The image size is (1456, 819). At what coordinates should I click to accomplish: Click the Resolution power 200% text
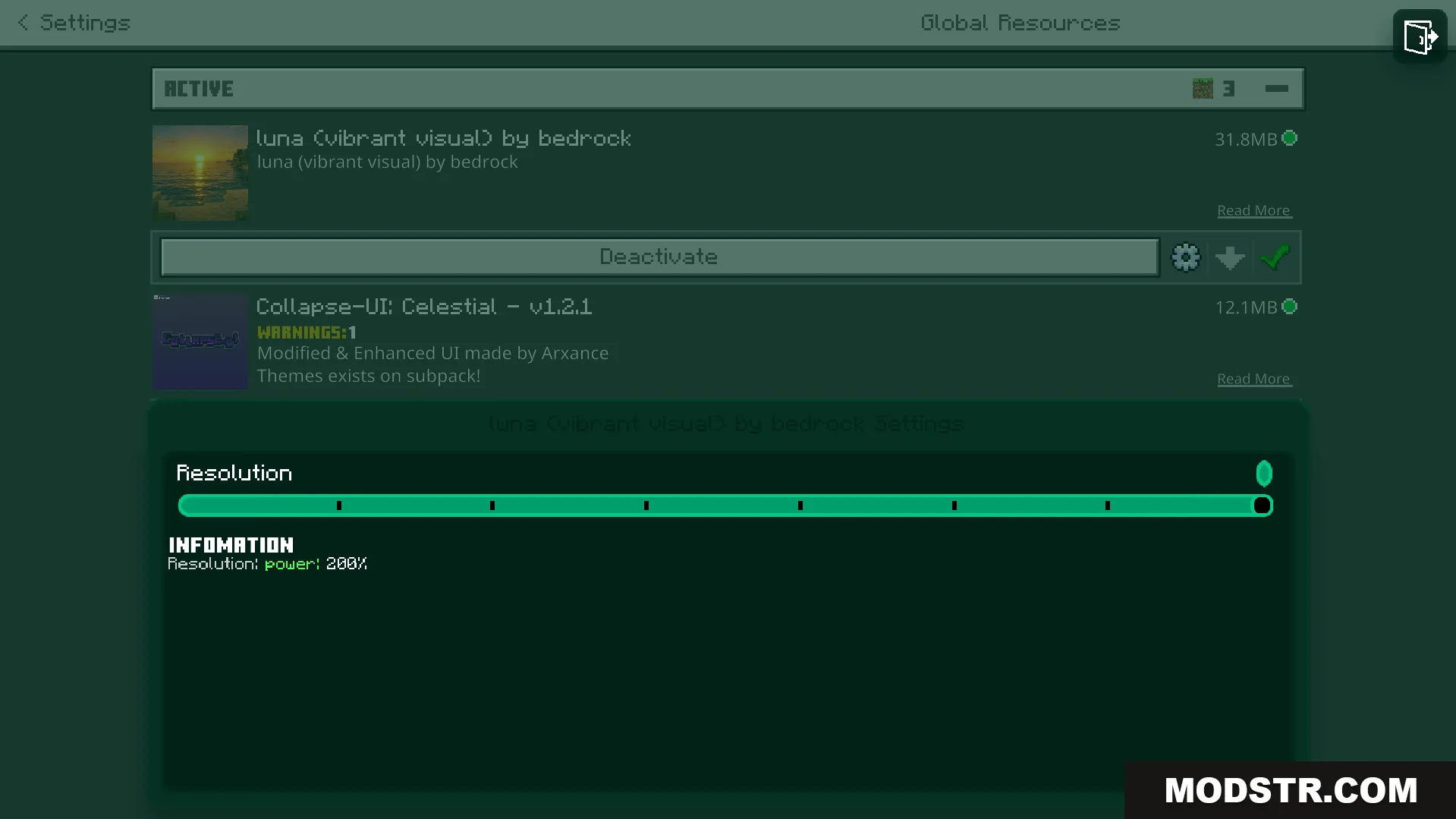[267, 564]
